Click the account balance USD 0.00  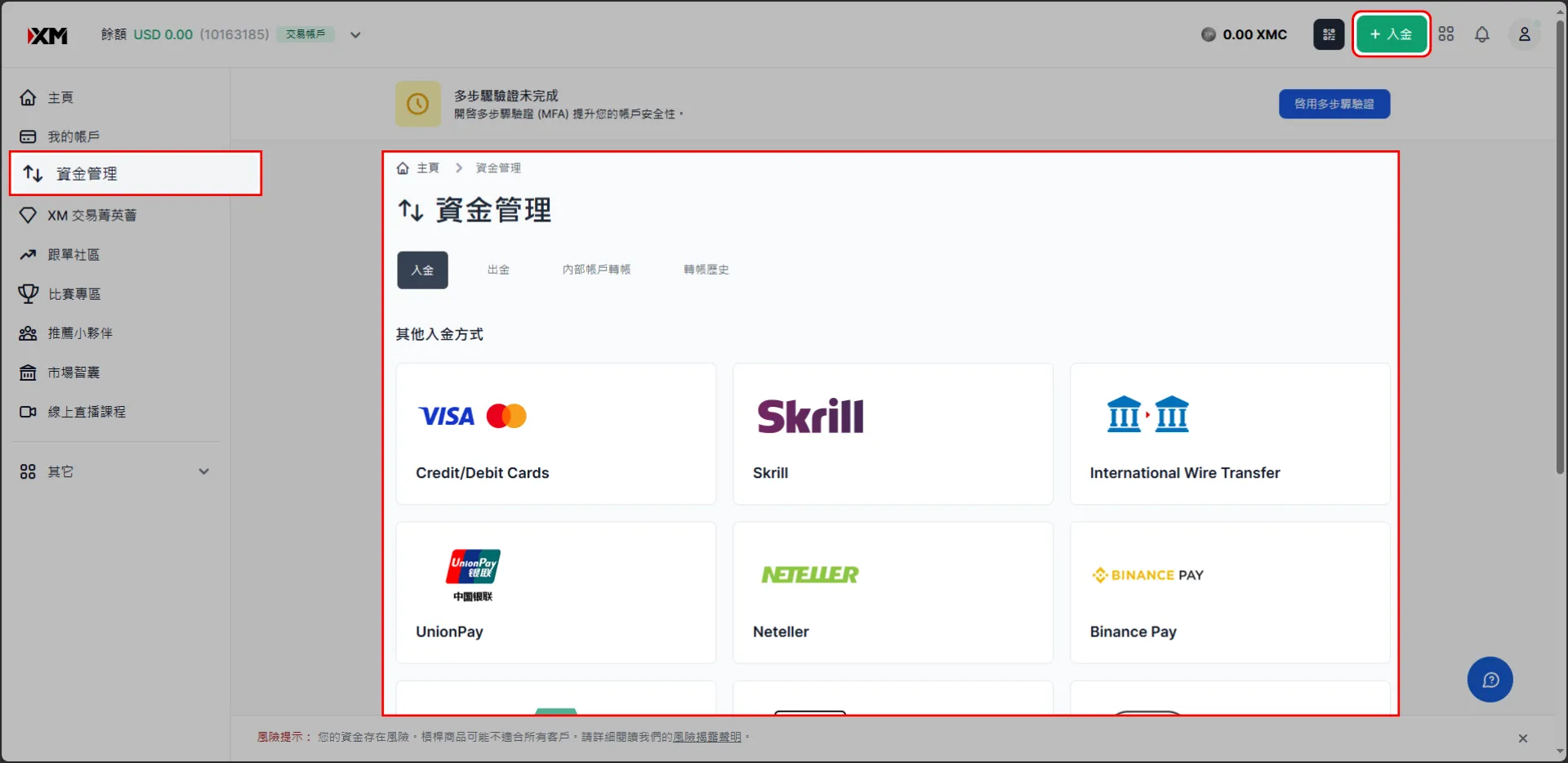(x=163, y=34)
